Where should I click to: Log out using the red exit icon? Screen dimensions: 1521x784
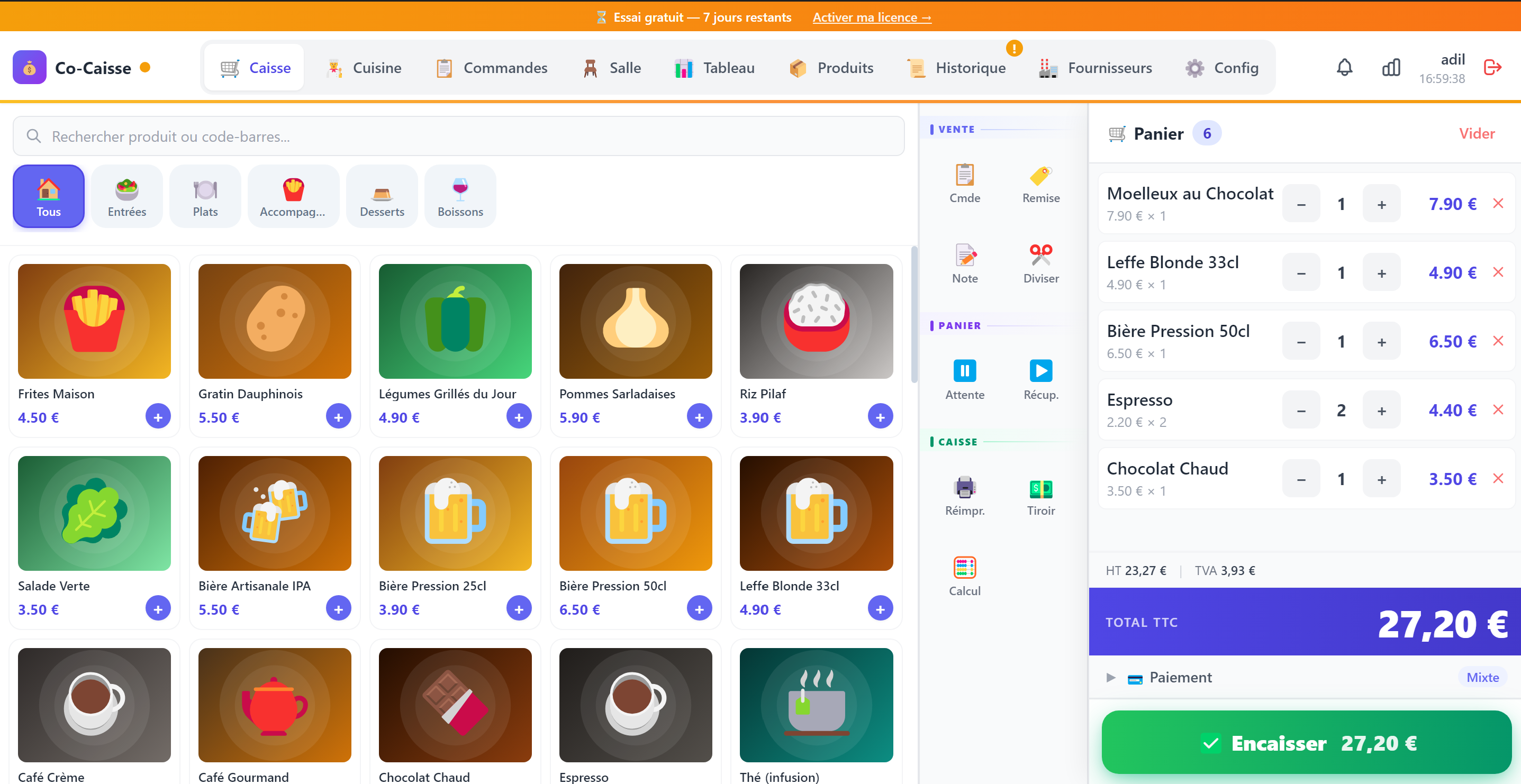pos(1492,67)
